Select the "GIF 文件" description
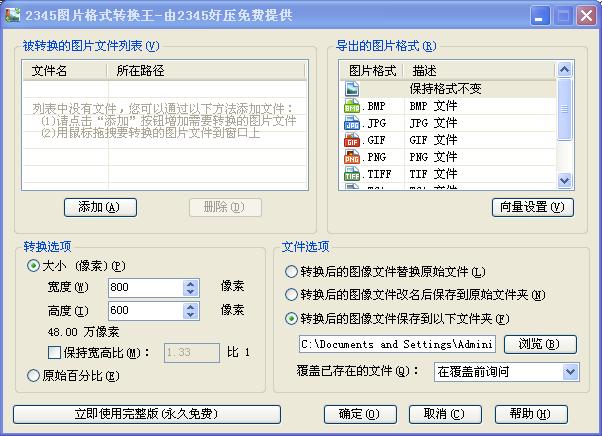 (x=433, y=140)
